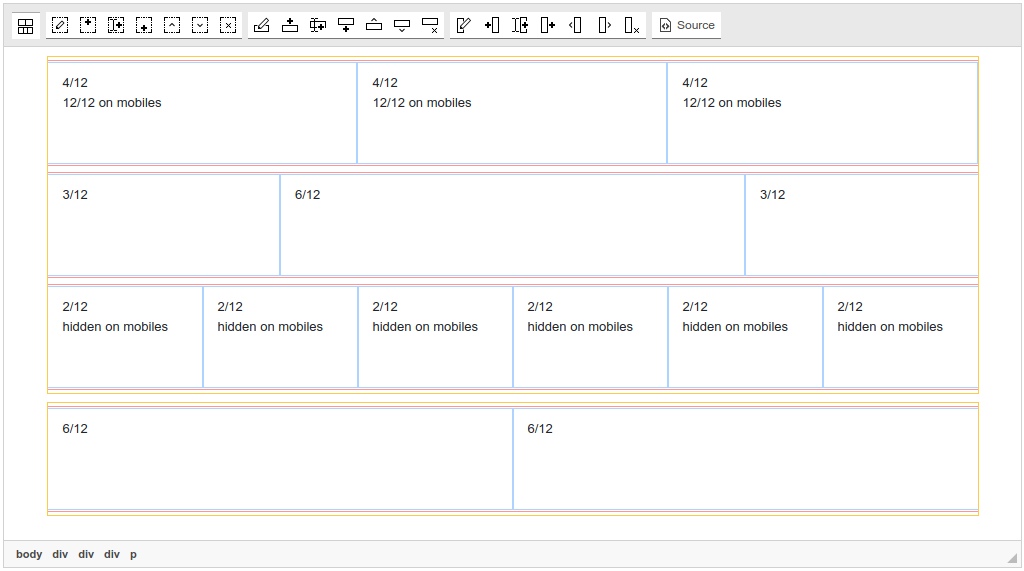Click the edit row pencil icon
The width and height of the screenshot is (1024, 571).
tap(262, 26)
